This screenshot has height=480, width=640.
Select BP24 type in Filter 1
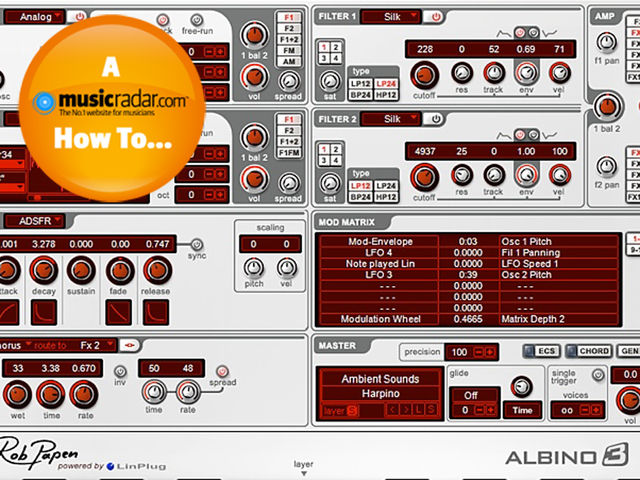pyautogui.click(x=361, y=95)
